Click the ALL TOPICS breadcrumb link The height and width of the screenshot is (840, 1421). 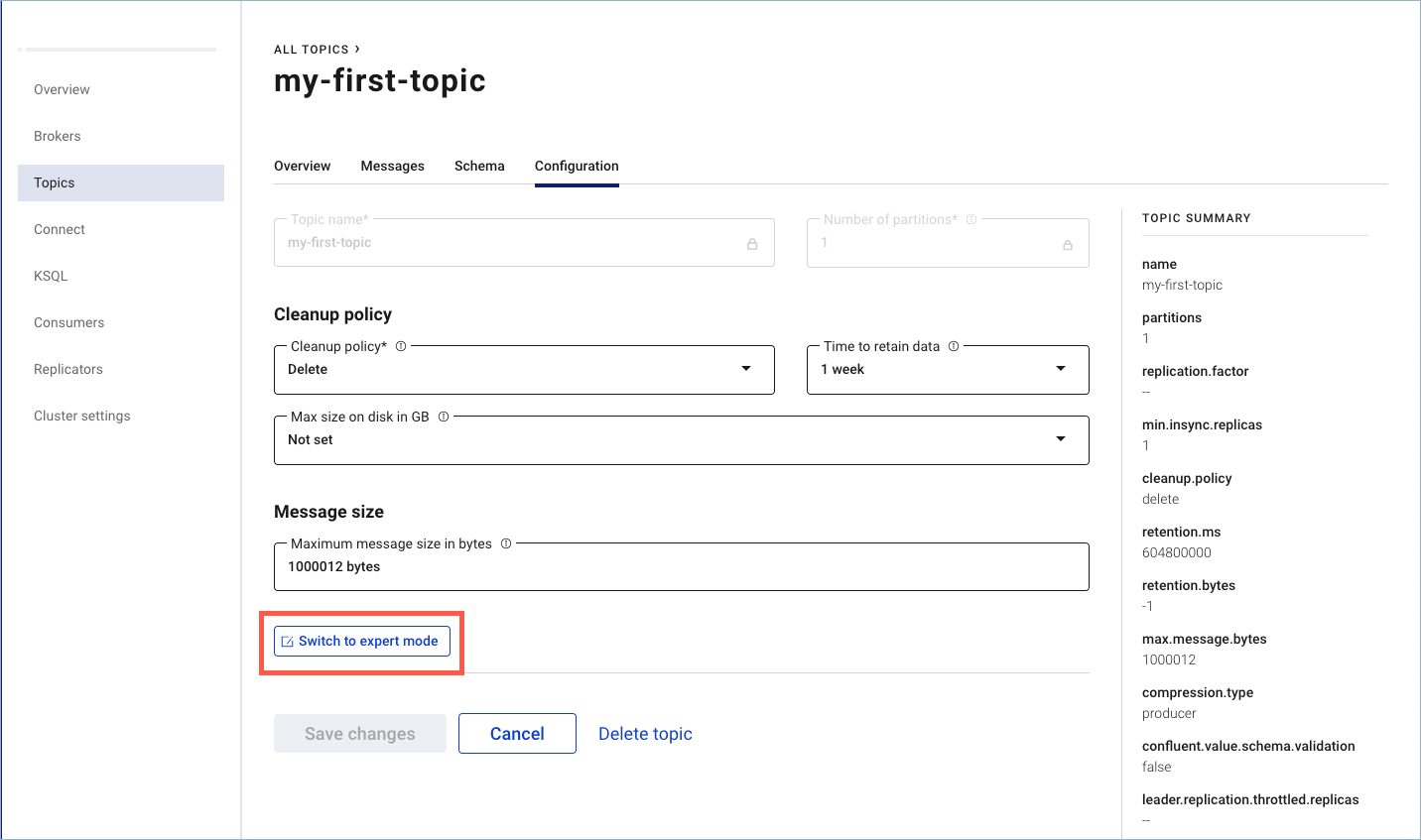[x=312, y=49]
